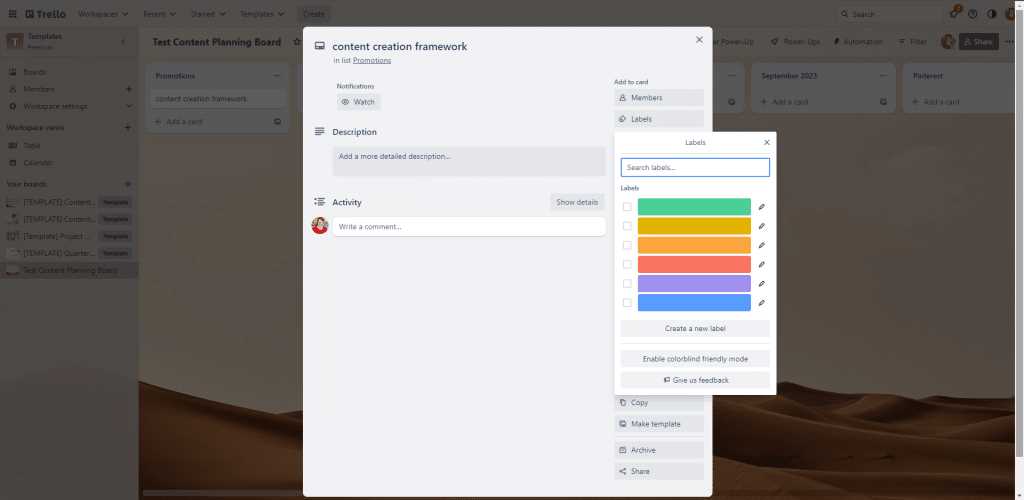Screen dimensions: 1024x500
Task: Edit the blue label with pencil icon
Action: [x=761, y=303]
